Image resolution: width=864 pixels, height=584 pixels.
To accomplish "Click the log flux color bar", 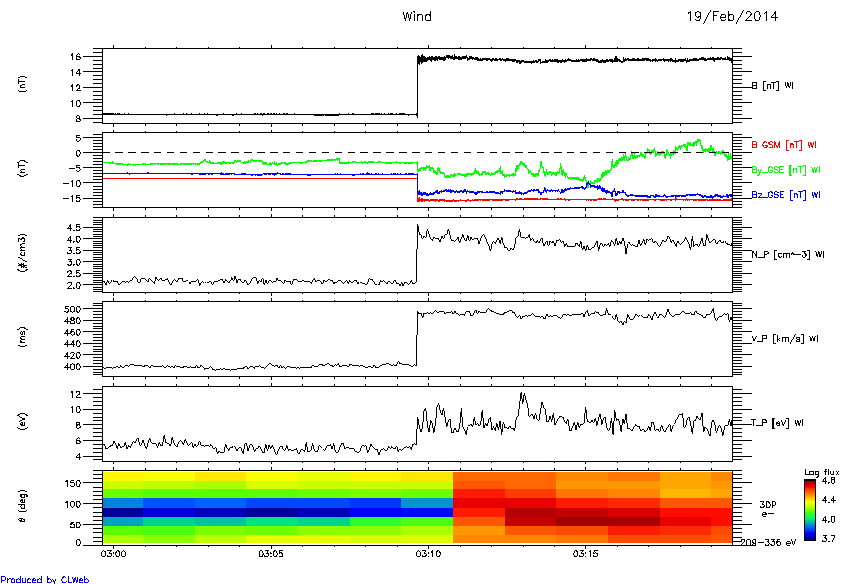I will click(x=809, y=510).
